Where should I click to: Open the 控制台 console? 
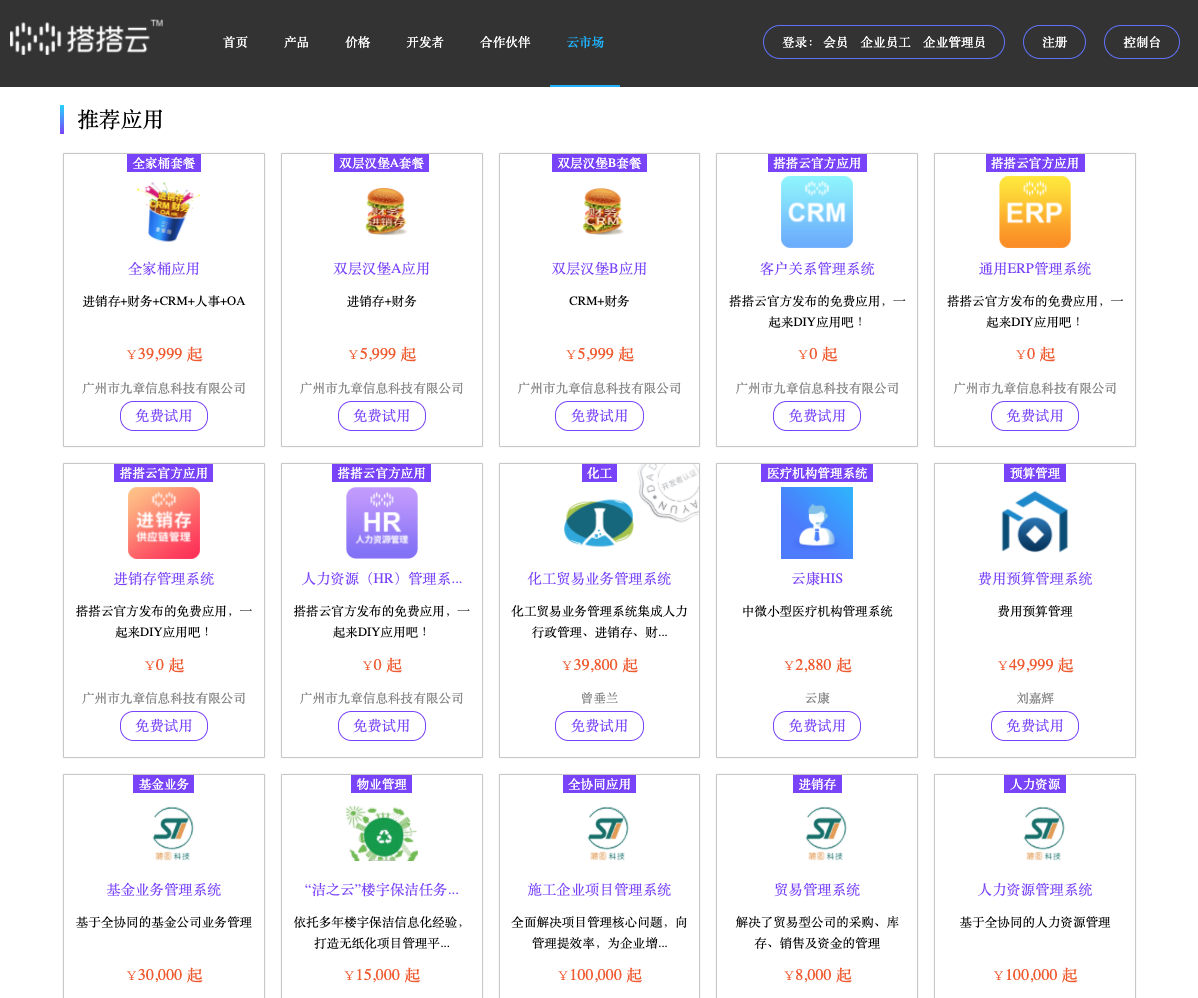[x=1141, y=42]
